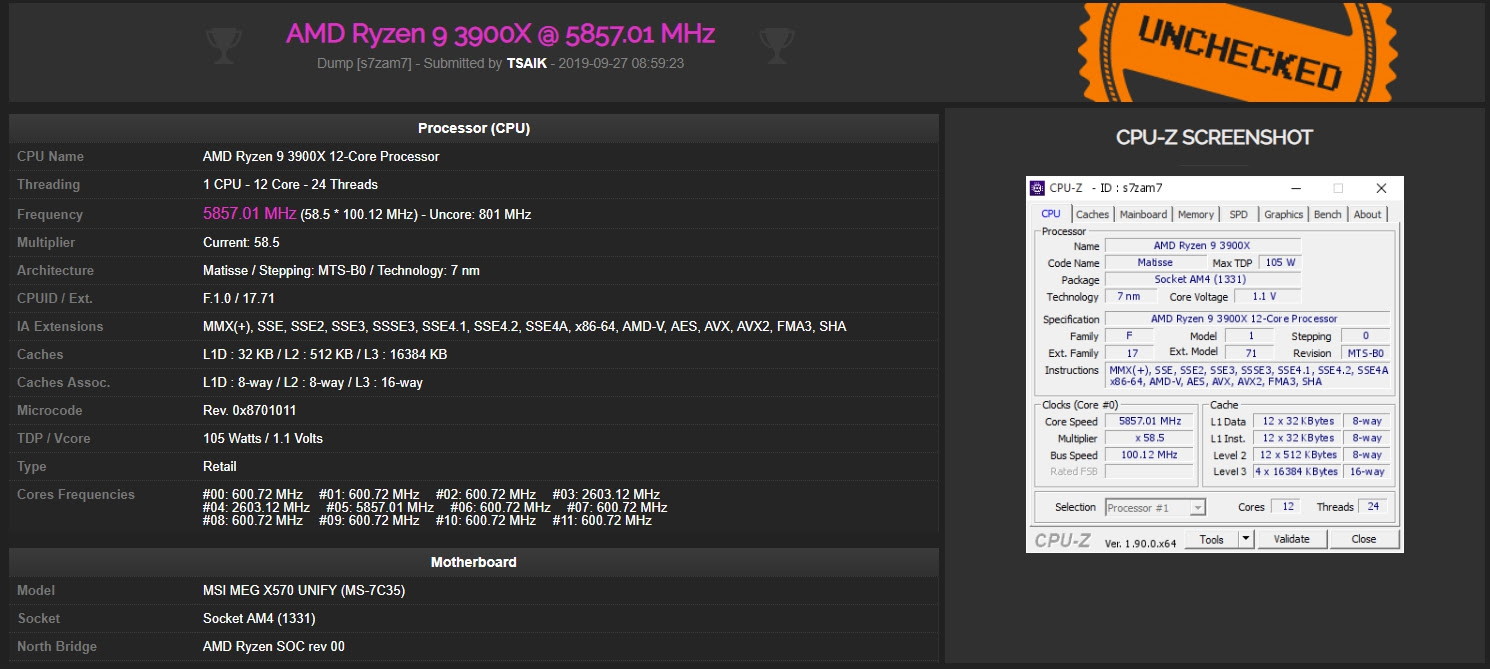Switch to the Graphics tab in CPU-Z
1490x669 pixels.
(1284, 214)
